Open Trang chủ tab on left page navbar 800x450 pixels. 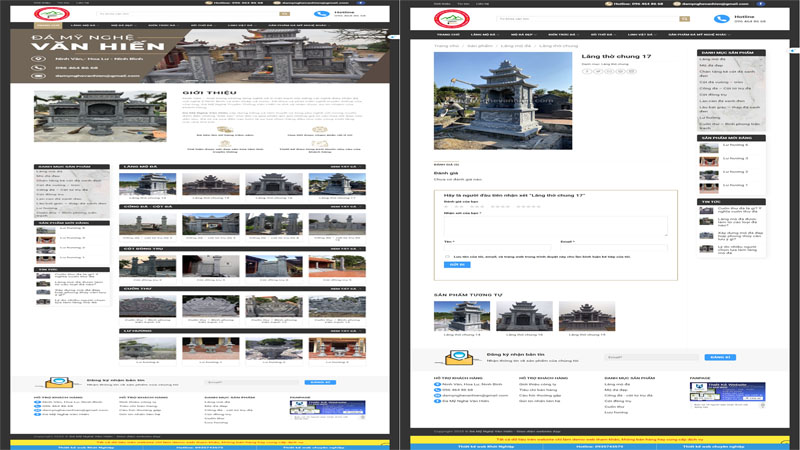click(x=48, y=25)
